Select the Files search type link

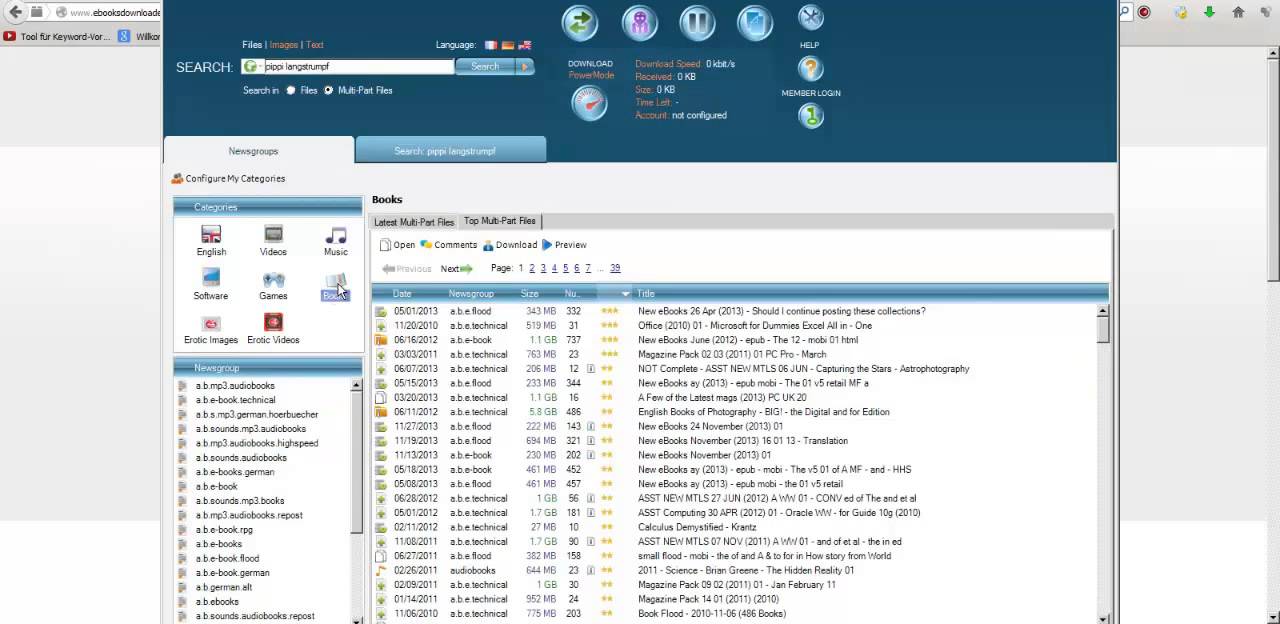pyautogui.click(x=252, y=45)
